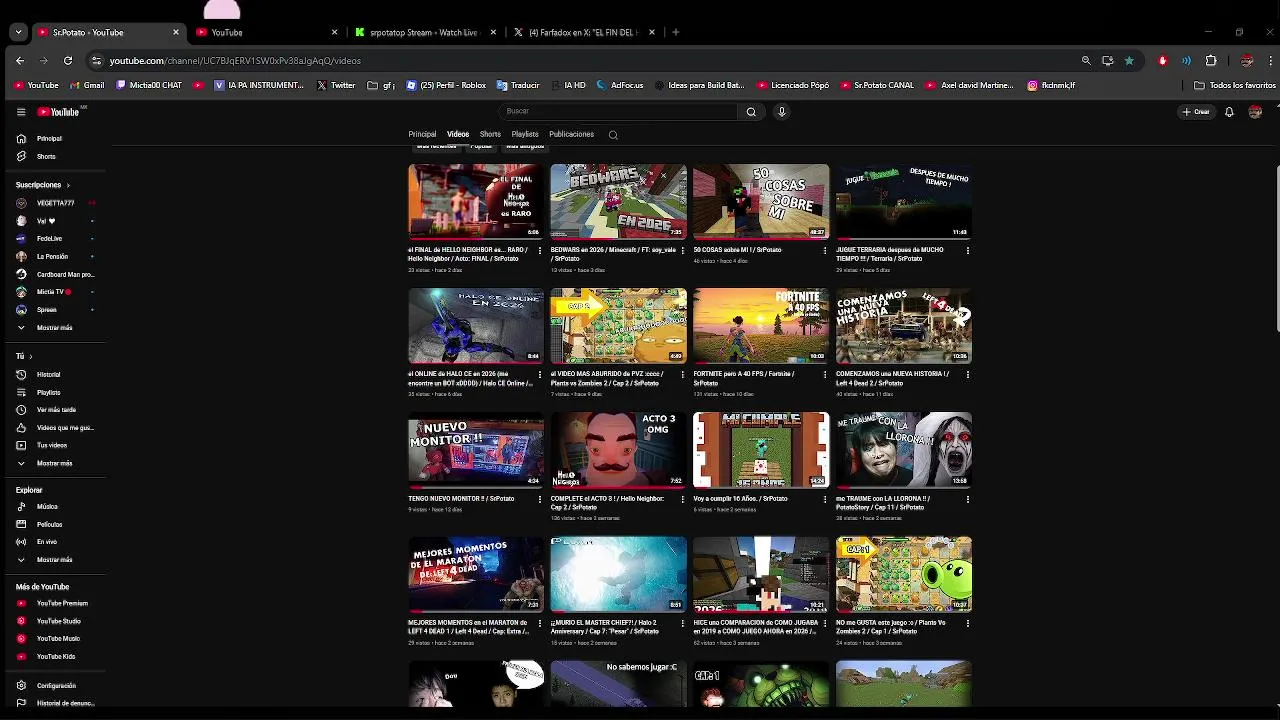The image size is (1280, 720).
Task: Open Gmail bookmark in bookmarks bar
Action: (x=87, y=86)
